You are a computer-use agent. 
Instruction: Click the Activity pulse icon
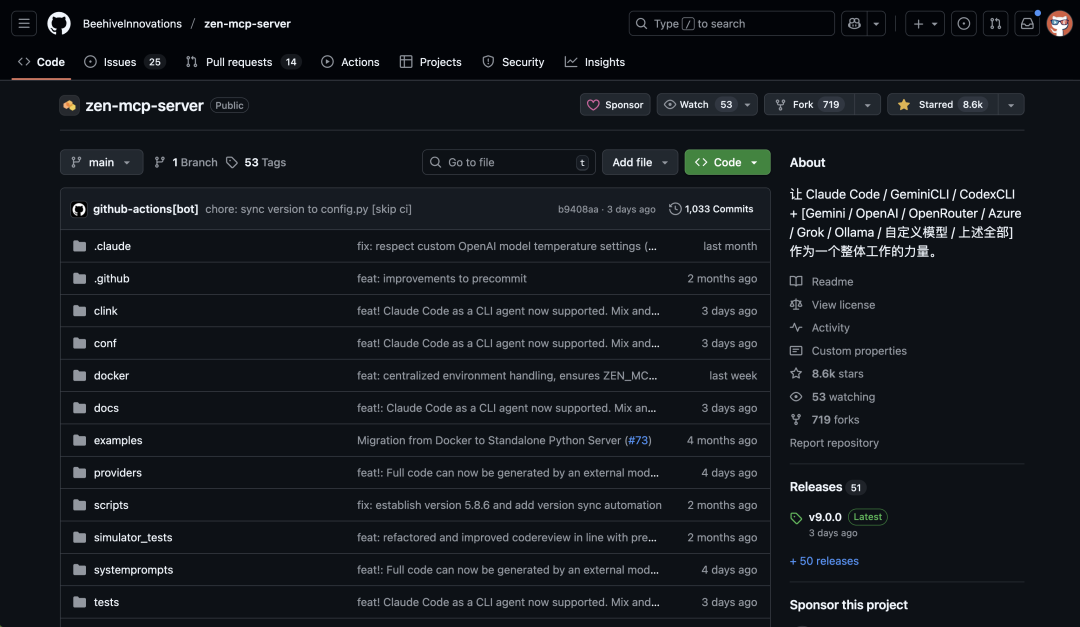tap(796, 327)
